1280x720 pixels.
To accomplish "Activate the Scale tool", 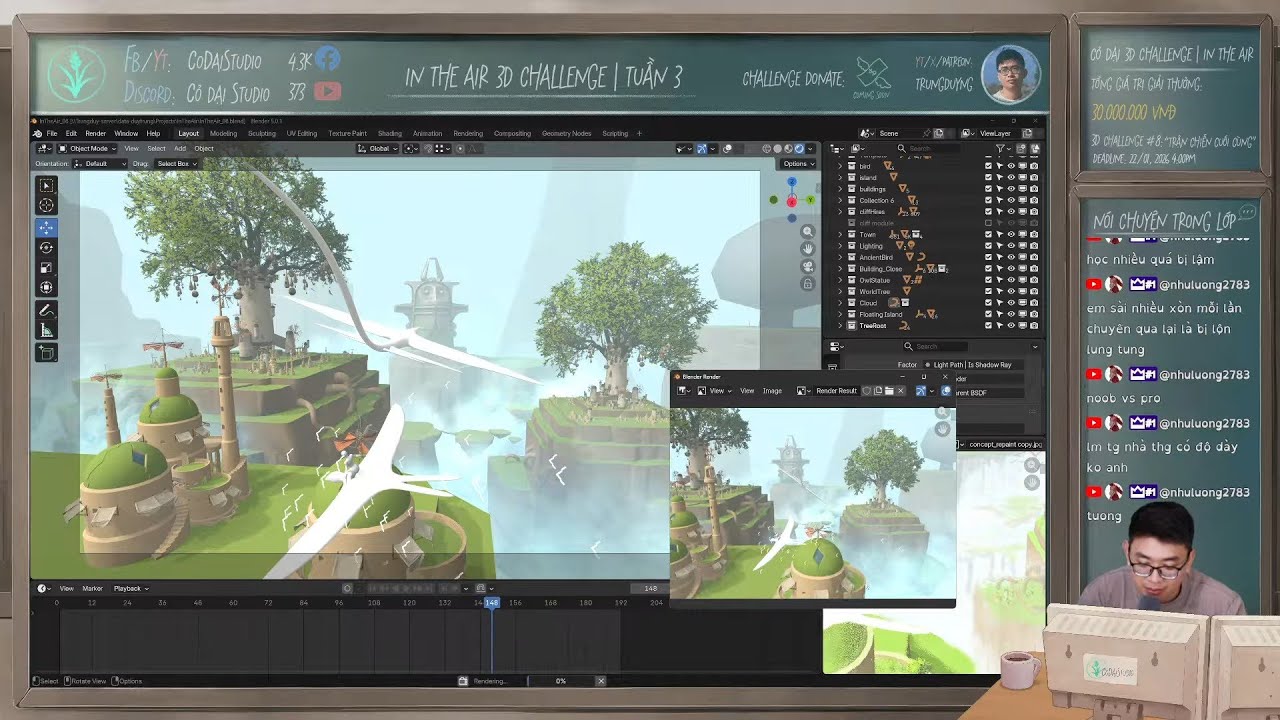I will click(46, 267).
